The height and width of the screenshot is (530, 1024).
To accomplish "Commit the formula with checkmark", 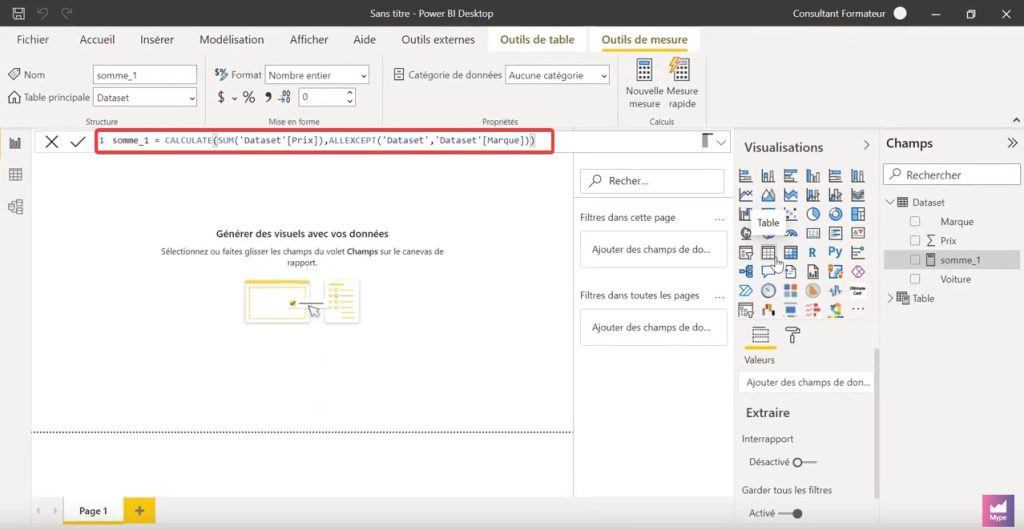I will pos(78,142).
